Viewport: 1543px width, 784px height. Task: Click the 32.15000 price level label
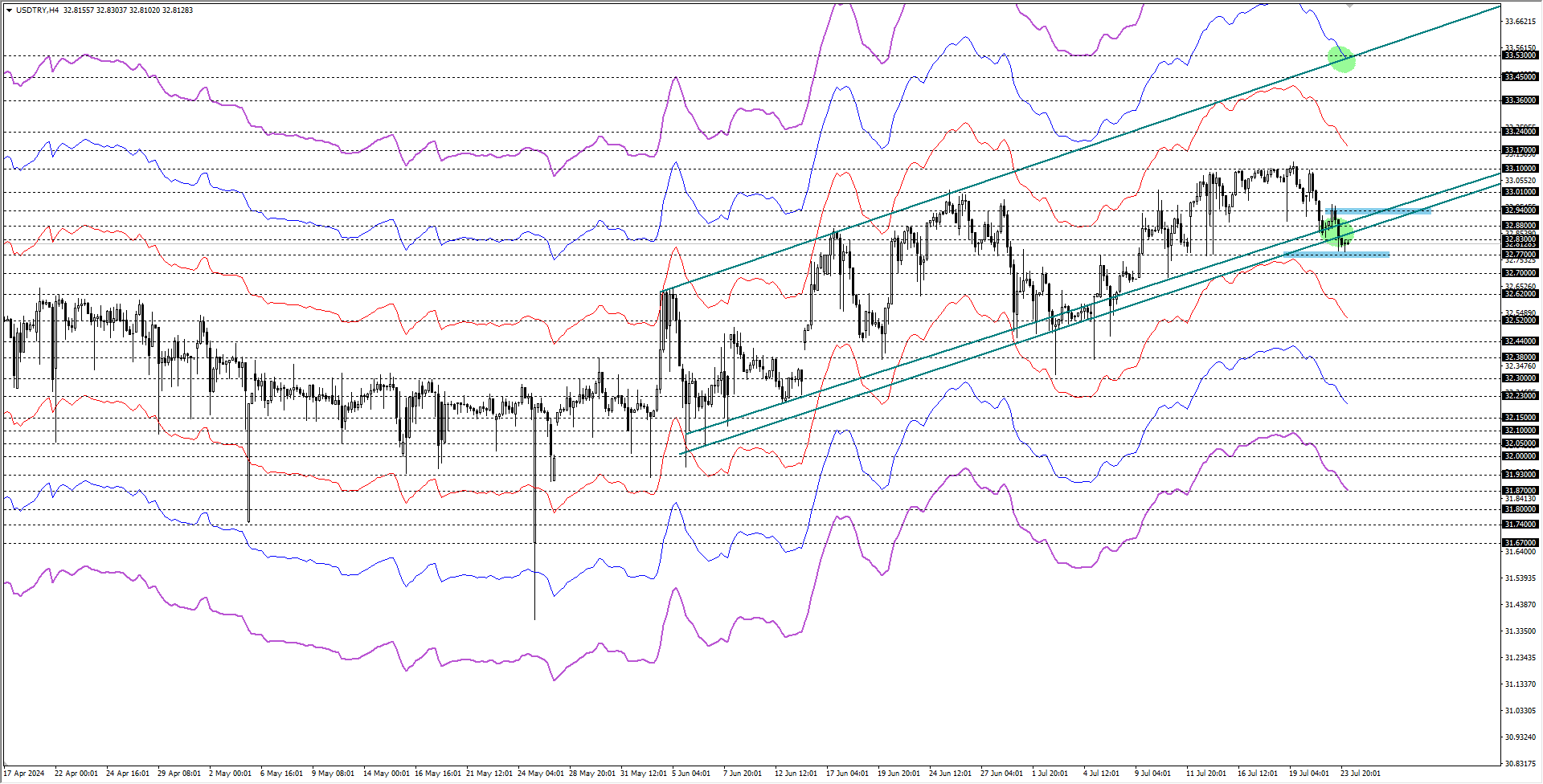1520,418
